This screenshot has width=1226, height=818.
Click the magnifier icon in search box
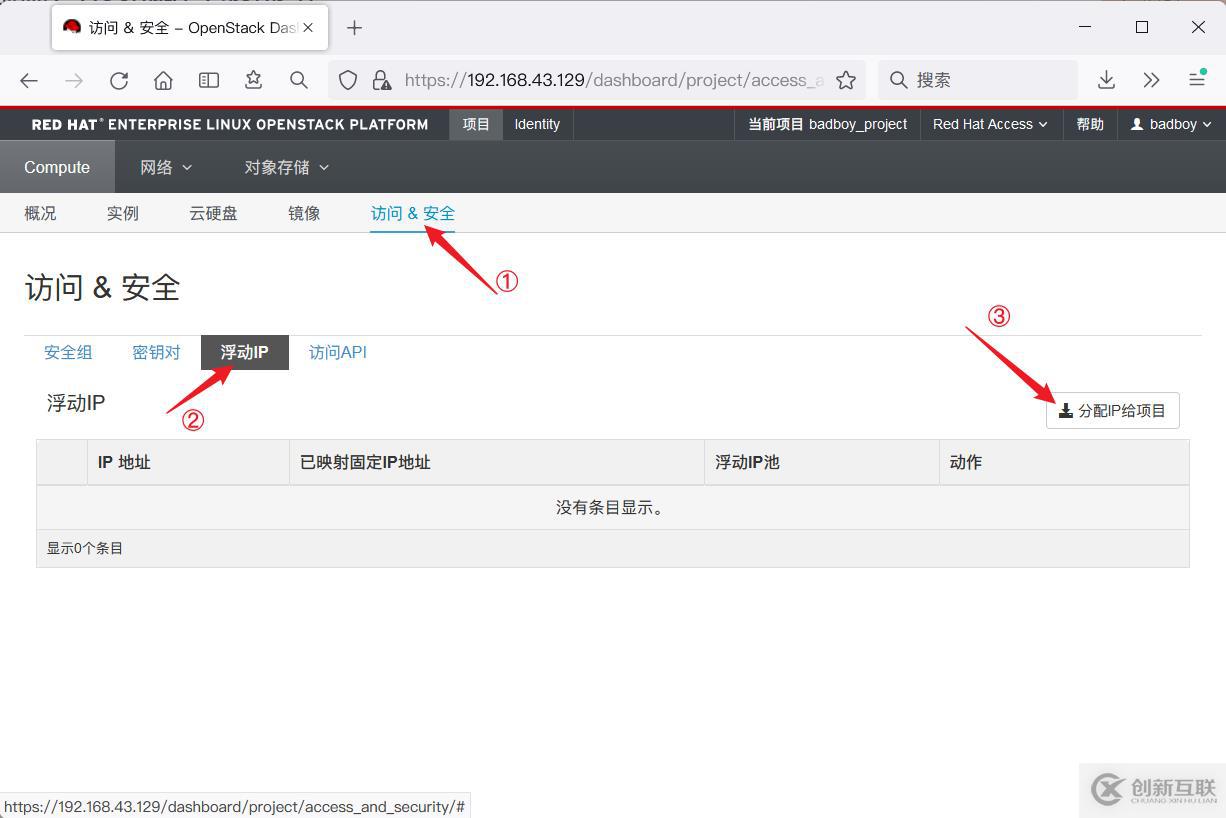[898, 80]
